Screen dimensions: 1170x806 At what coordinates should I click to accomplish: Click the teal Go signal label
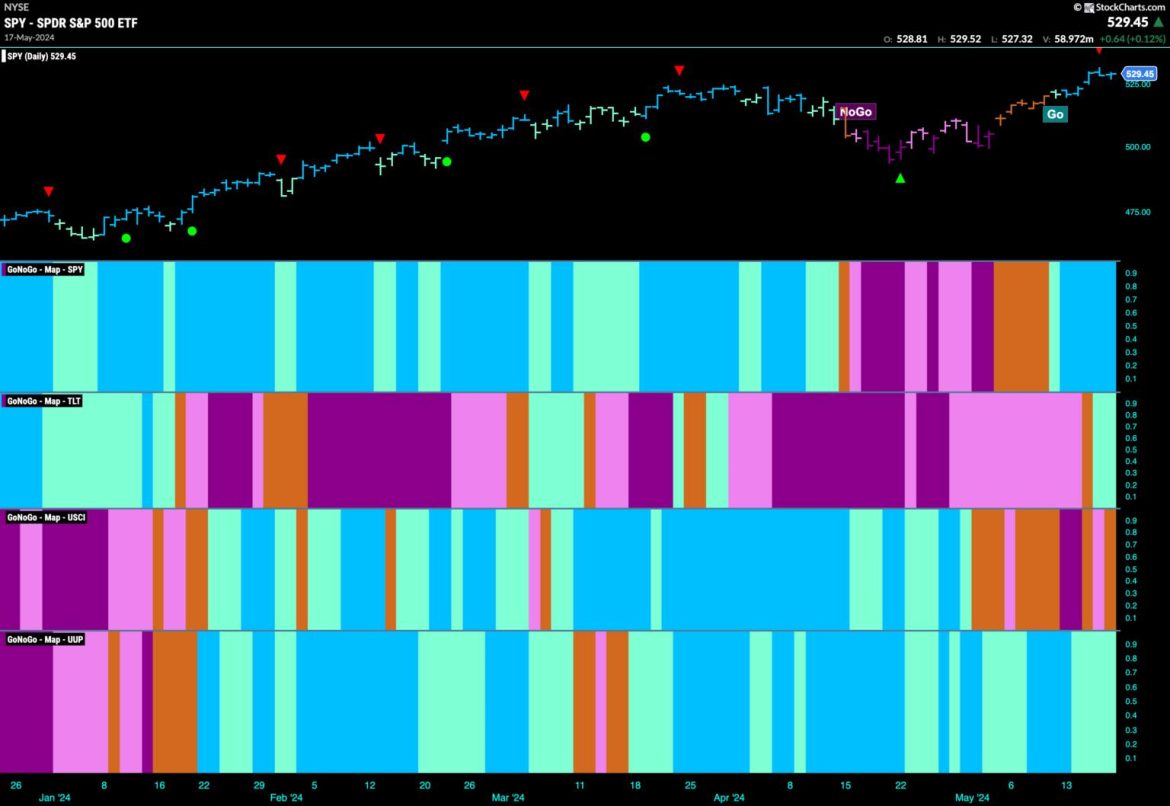coord(1054,114)
